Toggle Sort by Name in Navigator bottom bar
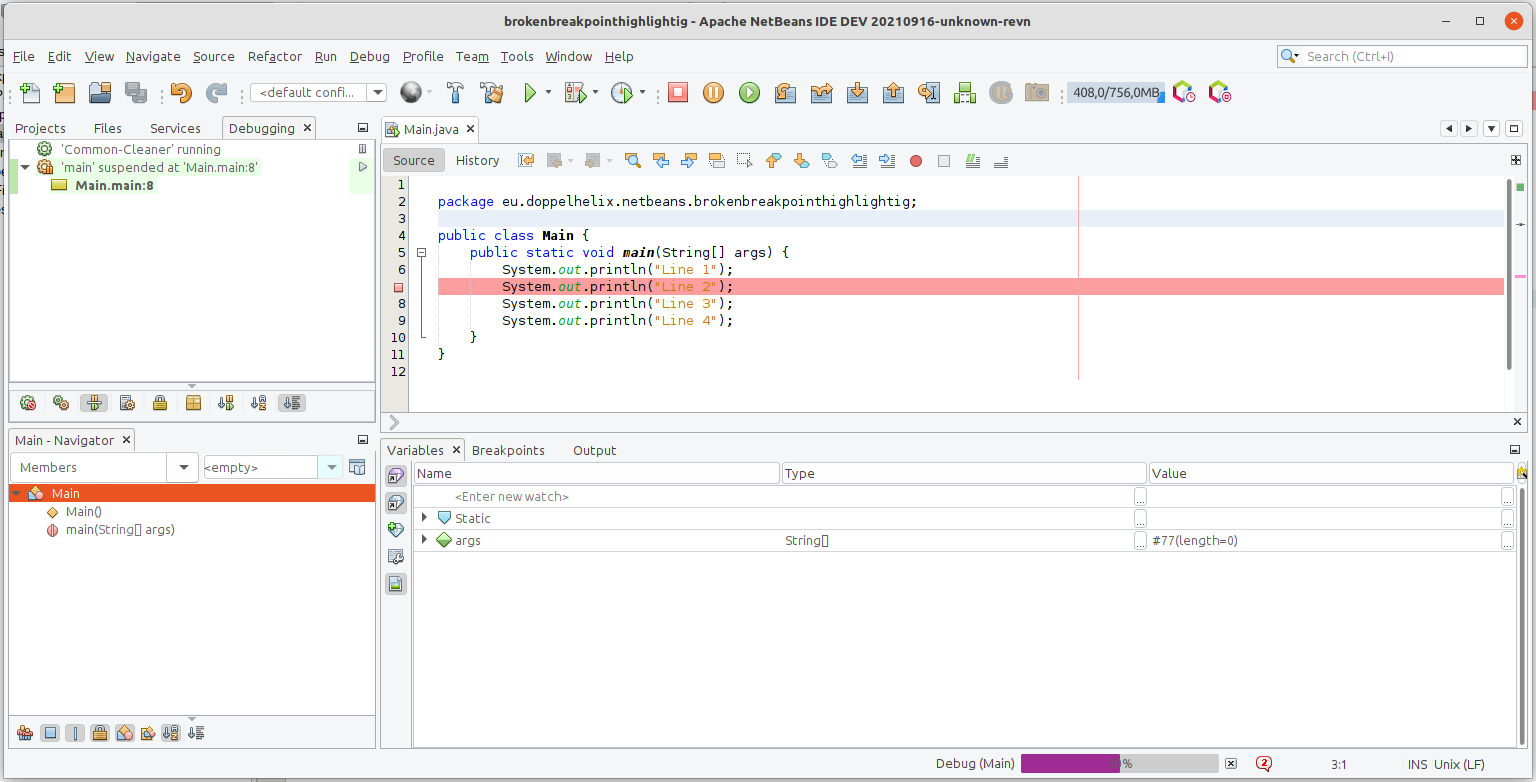1536x782 pixels. point(171,733)
